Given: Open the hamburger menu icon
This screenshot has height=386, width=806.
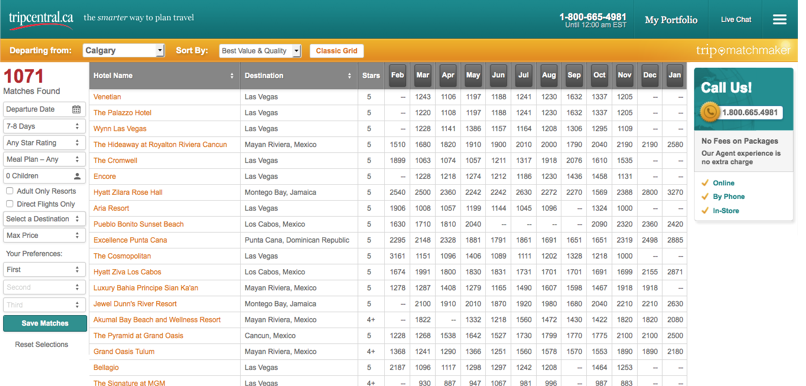Looking at the screenshot, I should [779, 20].
